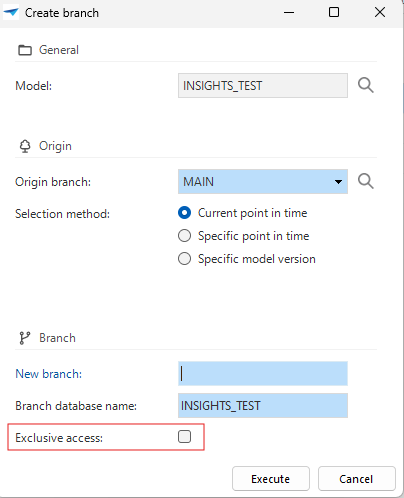
Task: Click the General folder icon
Action: 25,50
